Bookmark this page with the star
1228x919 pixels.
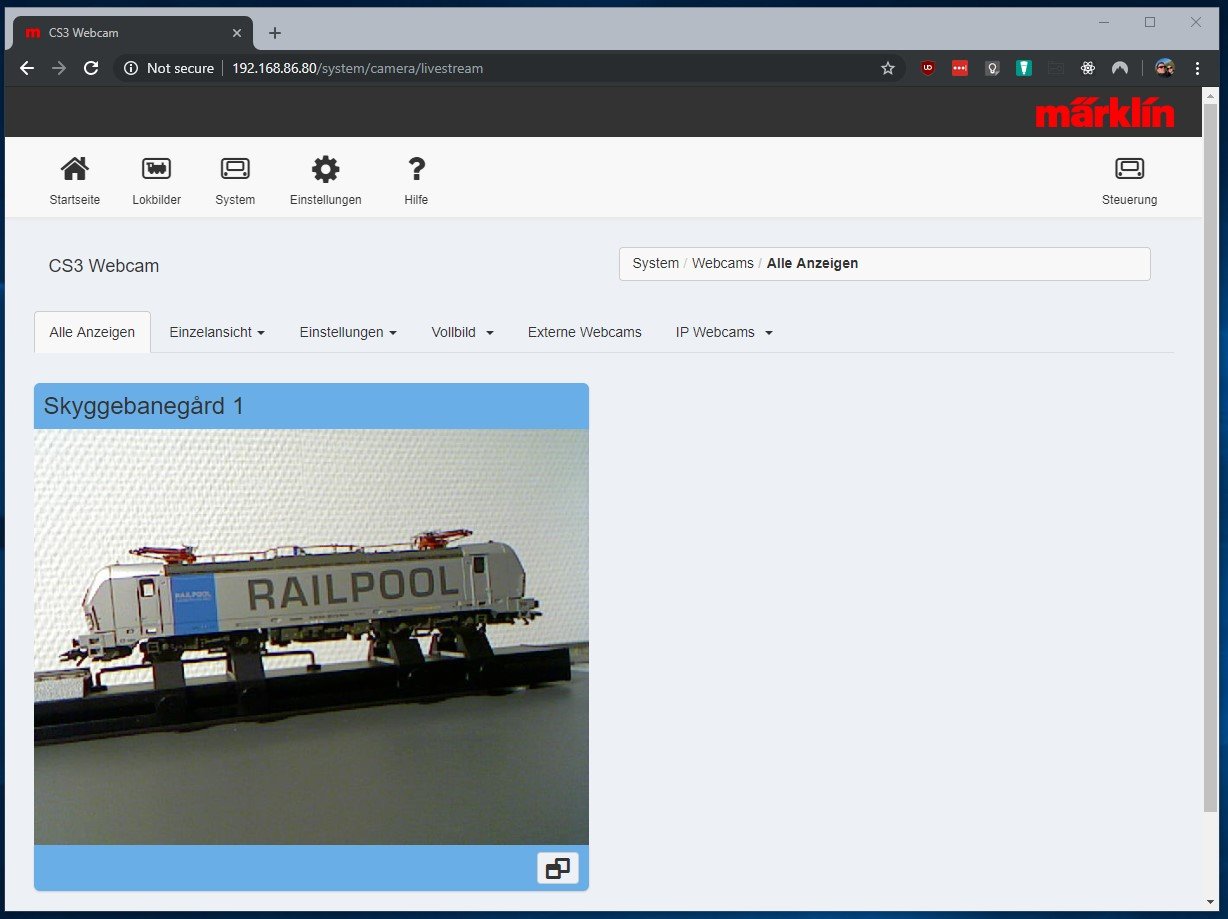tap(887, 68)
